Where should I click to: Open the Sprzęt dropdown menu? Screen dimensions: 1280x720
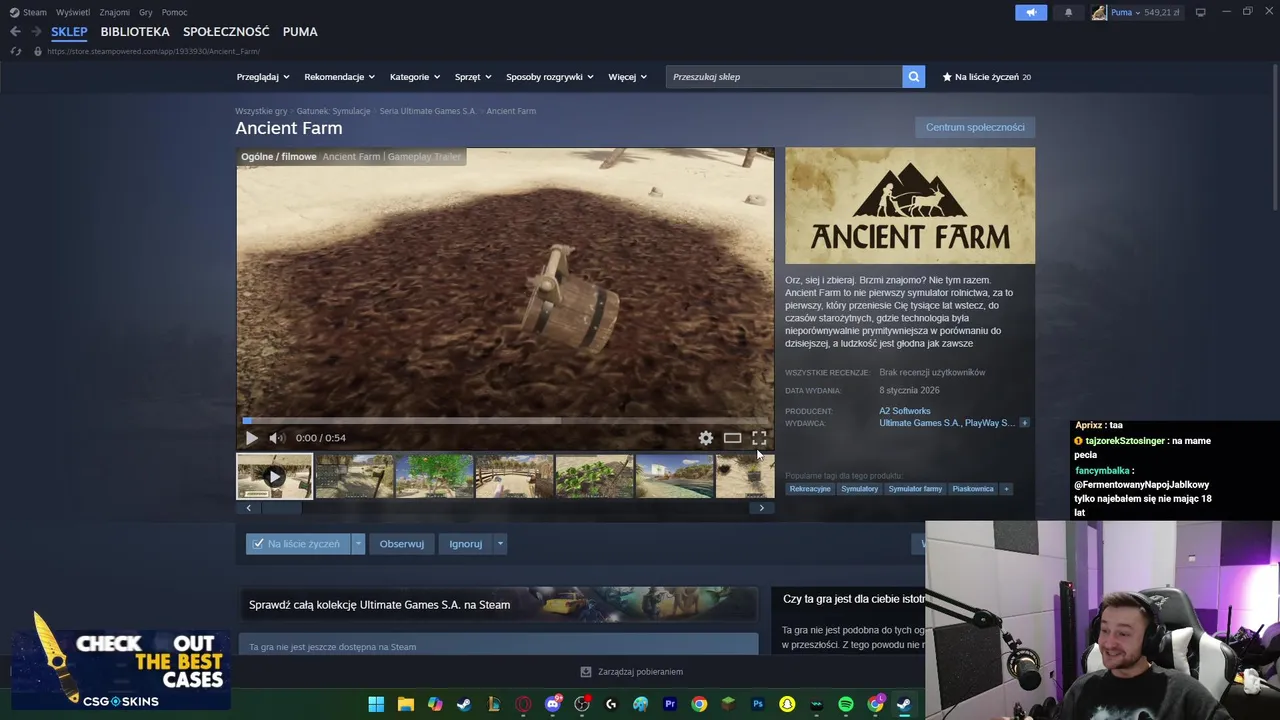coord(473,77)
